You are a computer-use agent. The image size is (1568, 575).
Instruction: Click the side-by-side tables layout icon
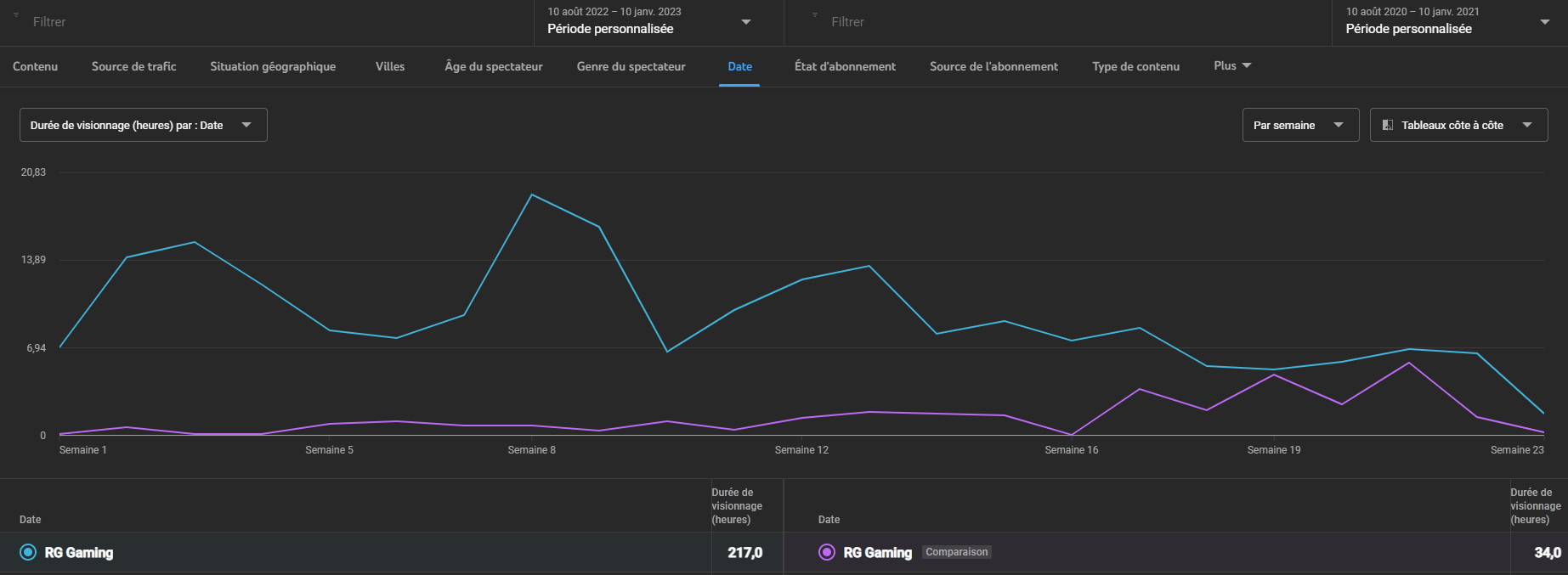1388,125
